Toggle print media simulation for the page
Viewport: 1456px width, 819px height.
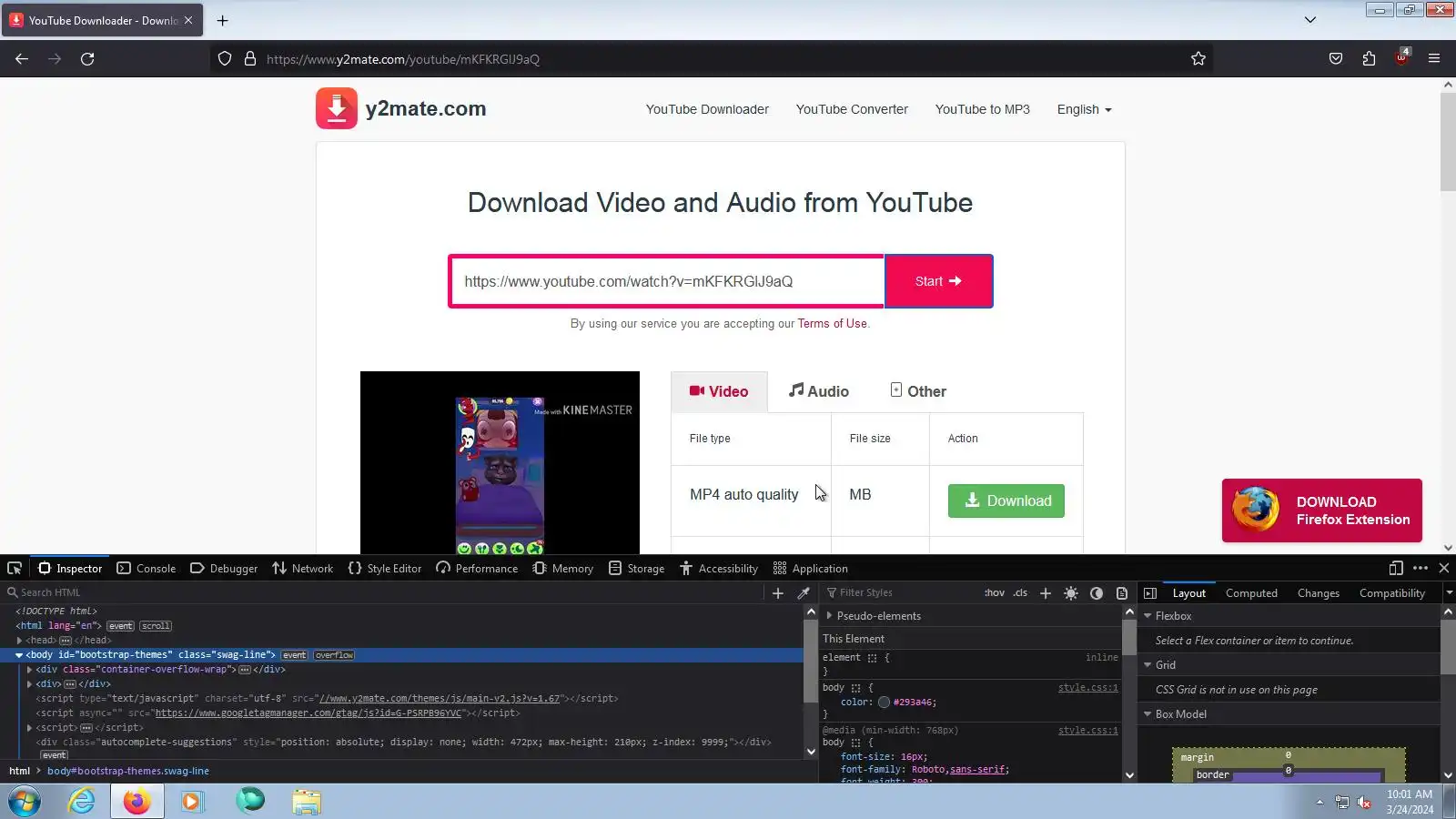pyautogui.click(x=1122, y=592)
